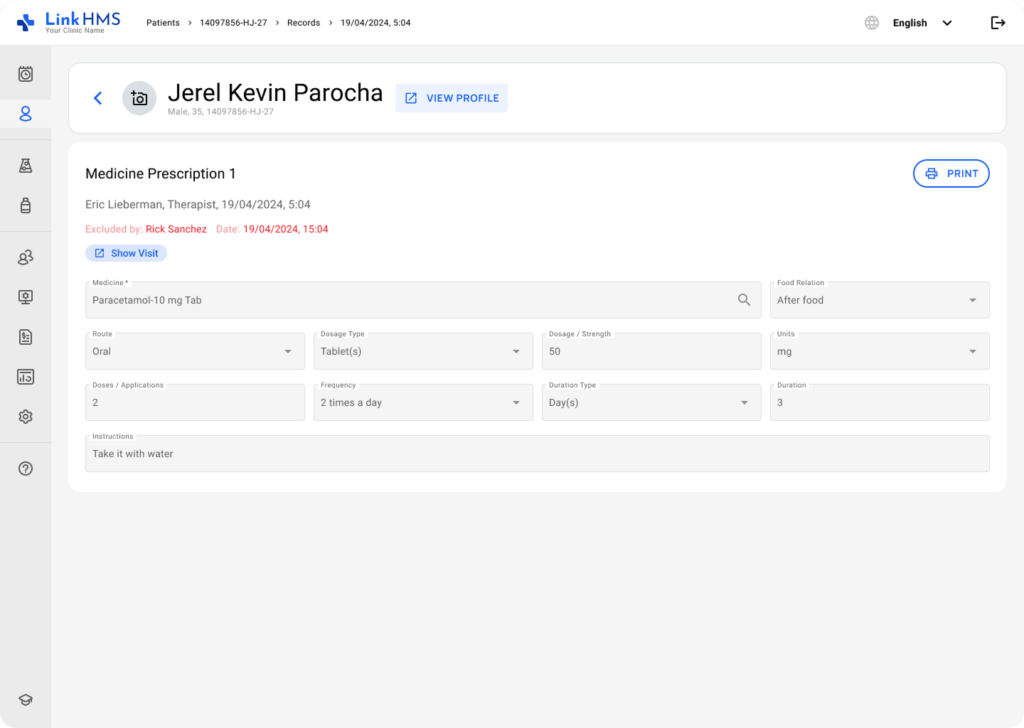Click the search icon in Medicine field

[744, 300]
